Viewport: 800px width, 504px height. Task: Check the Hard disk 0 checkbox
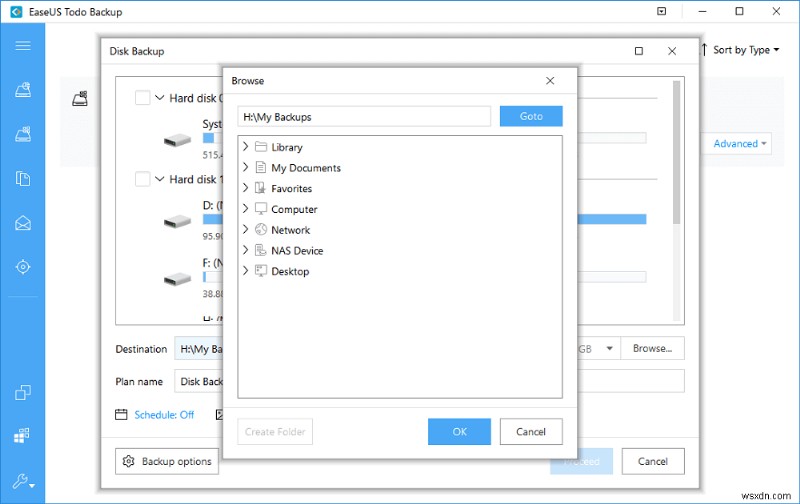[142, 97]
